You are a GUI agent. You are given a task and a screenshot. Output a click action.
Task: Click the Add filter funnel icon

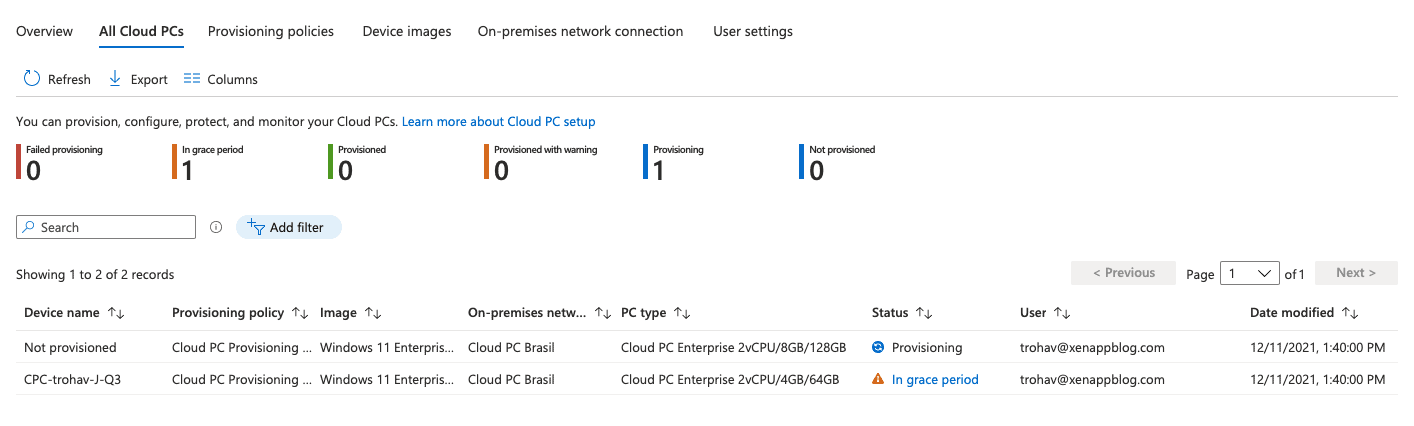click(x=254, y=228)
